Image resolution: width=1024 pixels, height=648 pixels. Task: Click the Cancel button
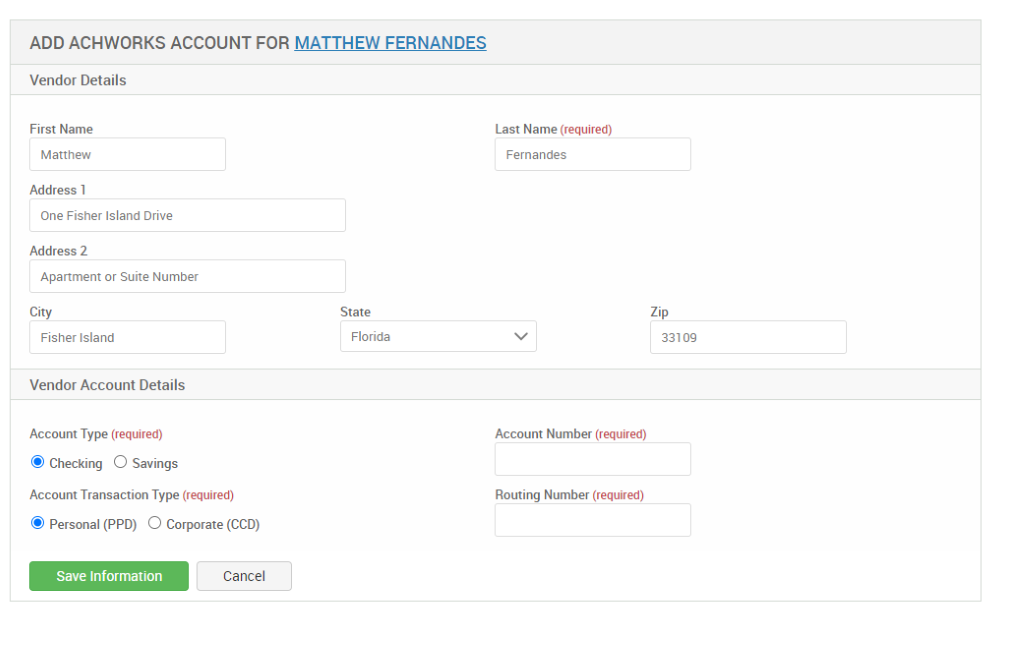243,576
